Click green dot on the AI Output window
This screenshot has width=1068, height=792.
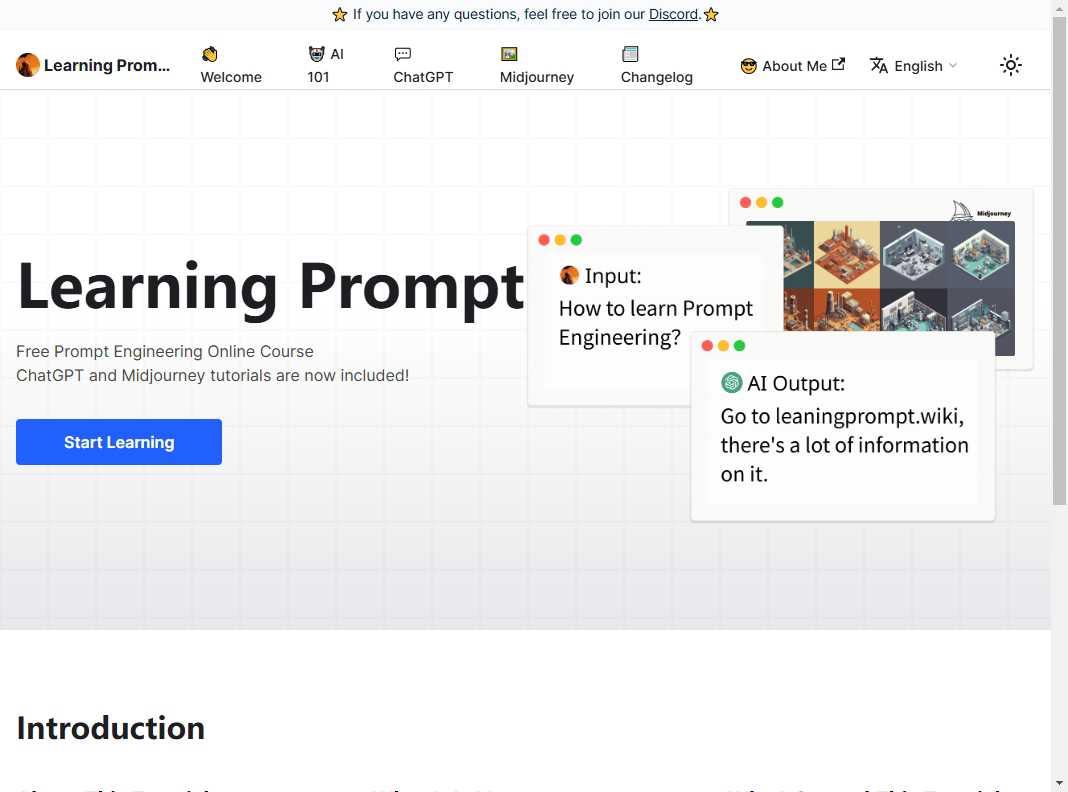coord(740,346)
